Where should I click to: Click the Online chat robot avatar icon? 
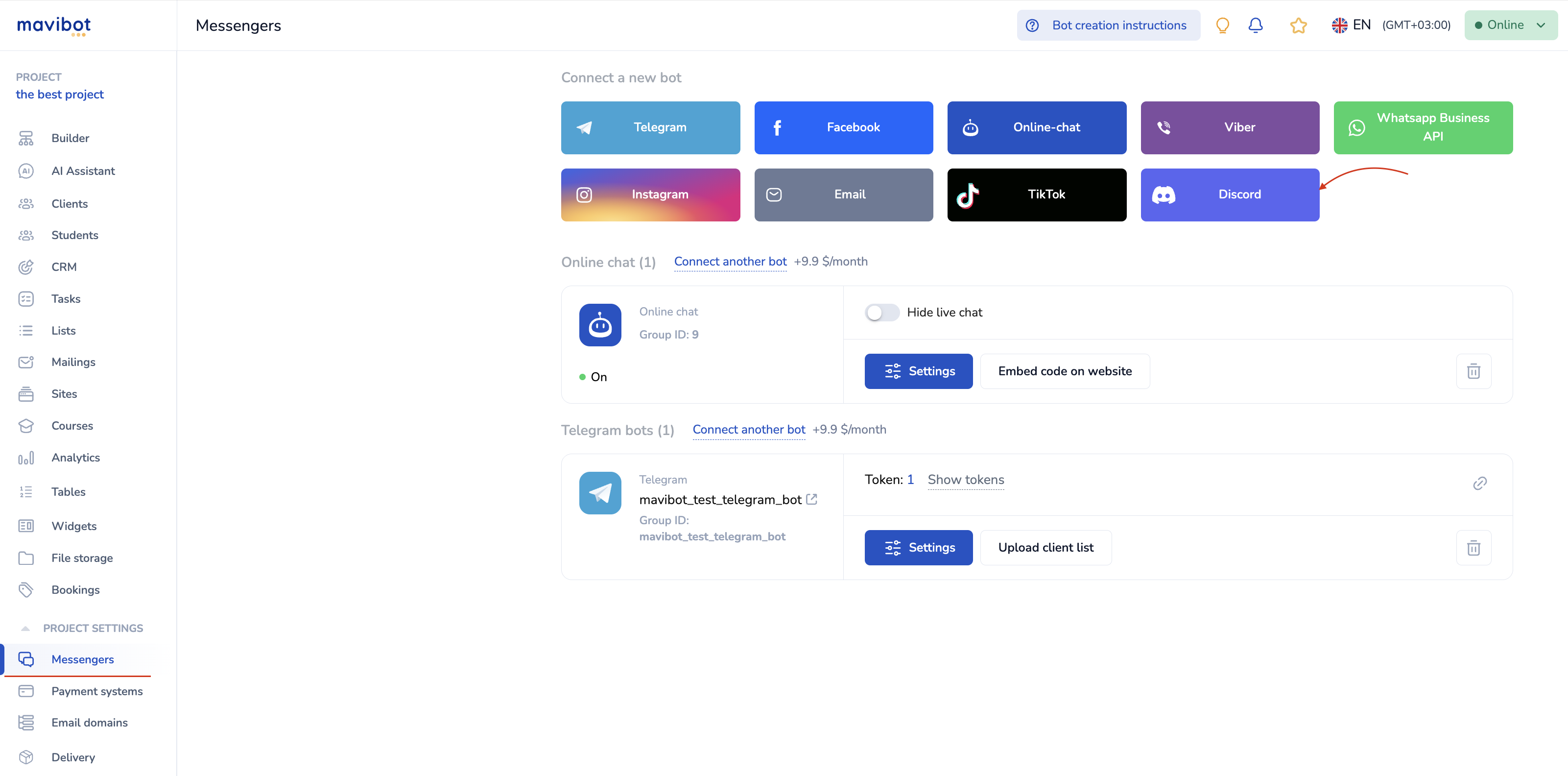pos(600,325)
